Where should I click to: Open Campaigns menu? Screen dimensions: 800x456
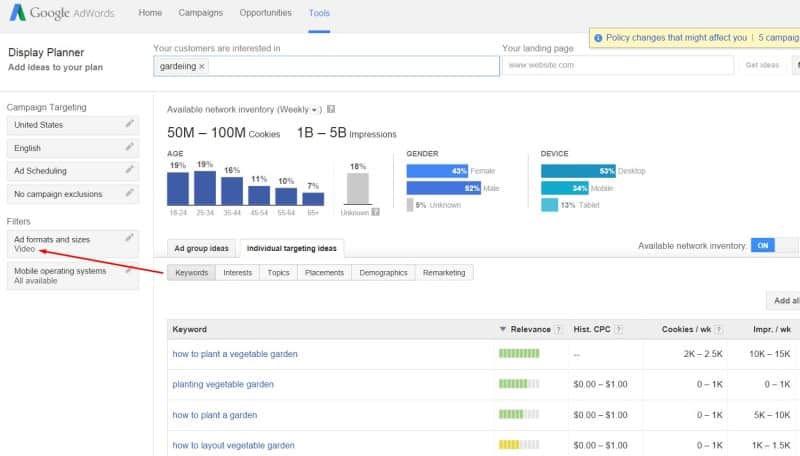point(201,13)
